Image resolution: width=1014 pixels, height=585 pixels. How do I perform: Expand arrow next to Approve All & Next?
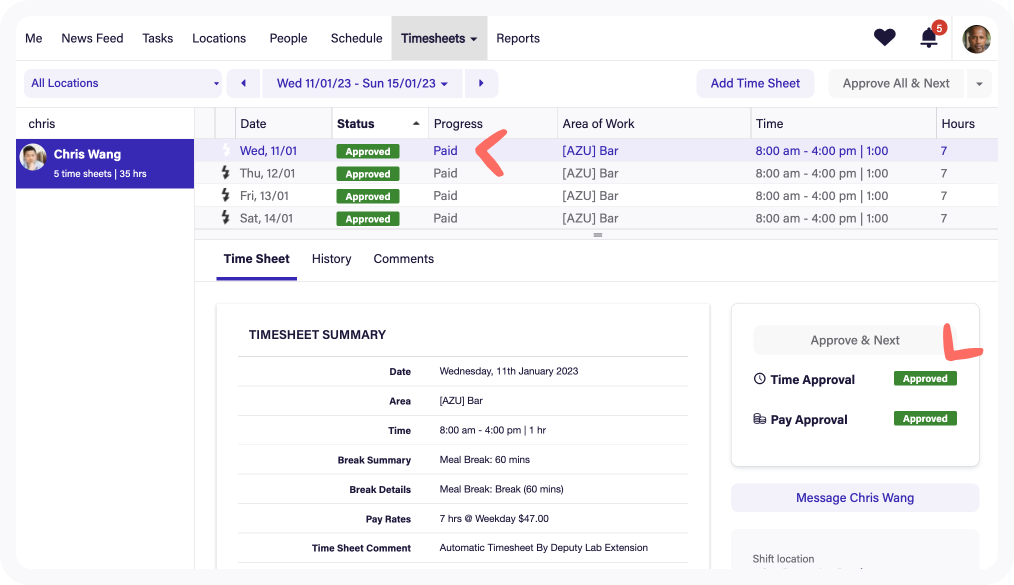[979, 83]
